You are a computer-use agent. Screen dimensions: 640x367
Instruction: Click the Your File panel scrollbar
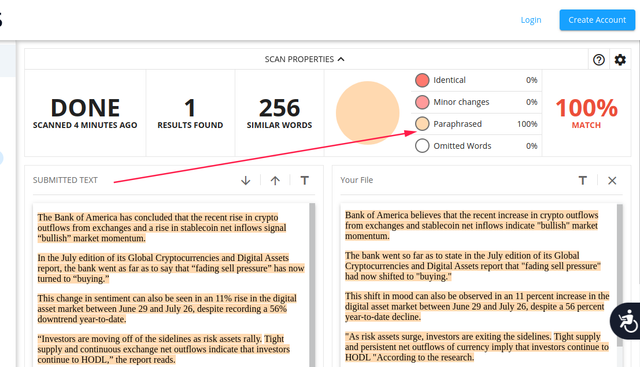(x=620, y=276)
